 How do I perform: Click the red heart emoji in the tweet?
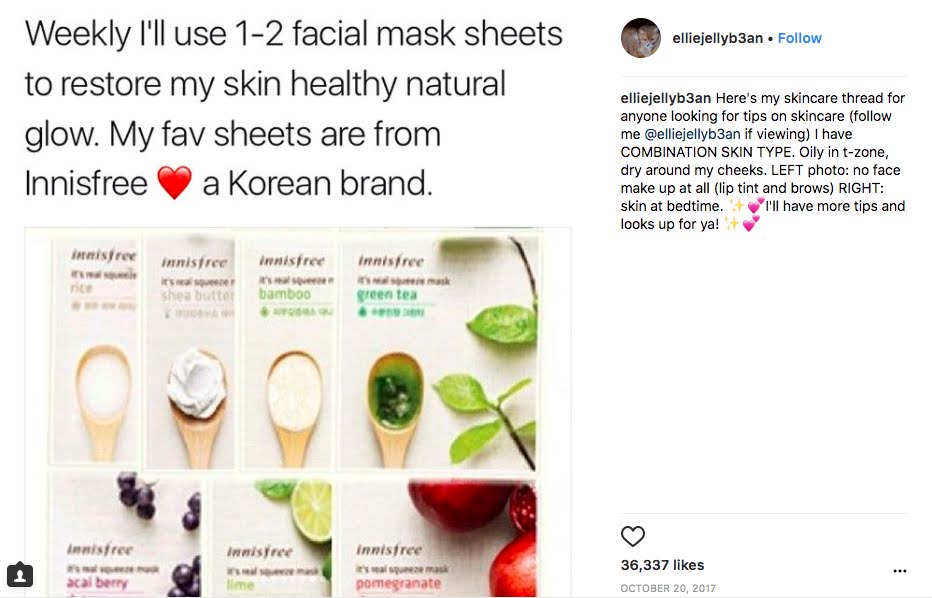click(x=174, y=182)
